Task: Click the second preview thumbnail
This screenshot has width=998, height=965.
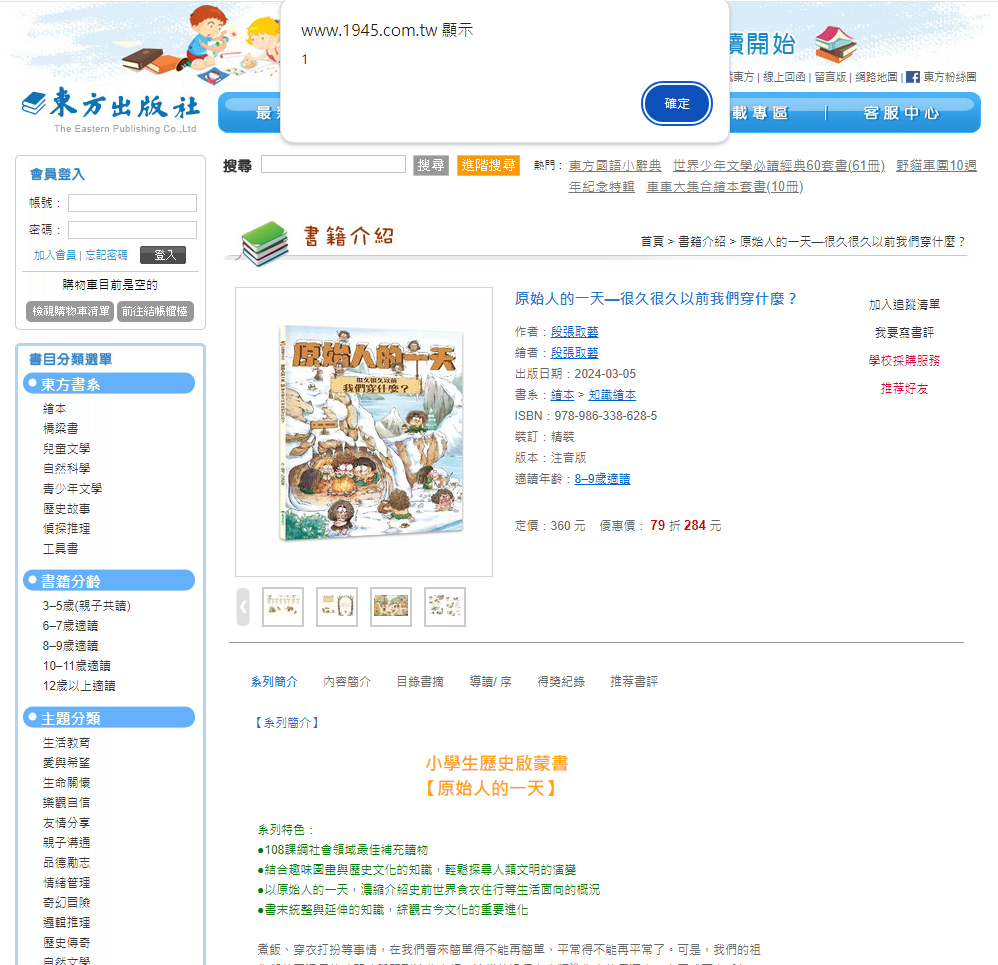Action: tap(337, 607)
